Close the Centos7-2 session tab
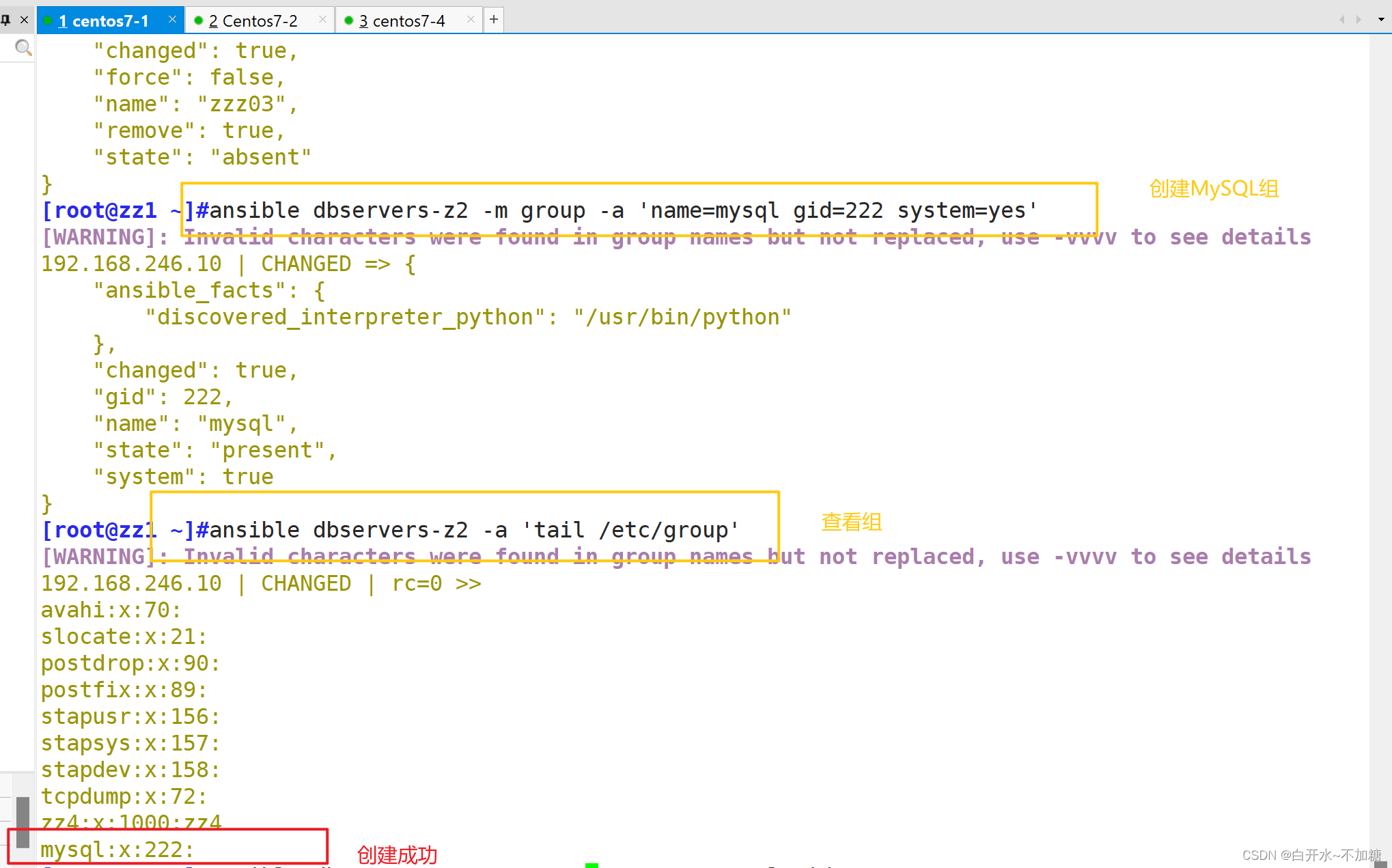 click(x=322, y=20)
